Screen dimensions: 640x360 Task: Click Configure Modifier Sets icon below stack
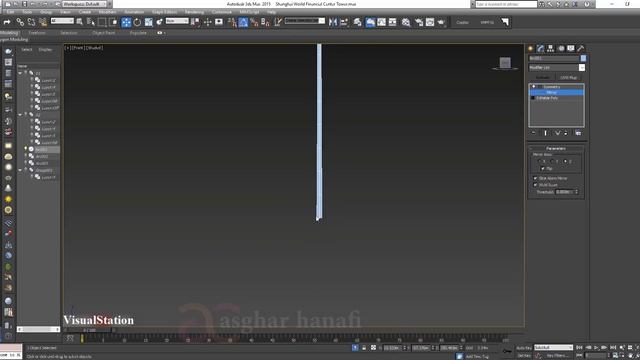tap(578, 133)
